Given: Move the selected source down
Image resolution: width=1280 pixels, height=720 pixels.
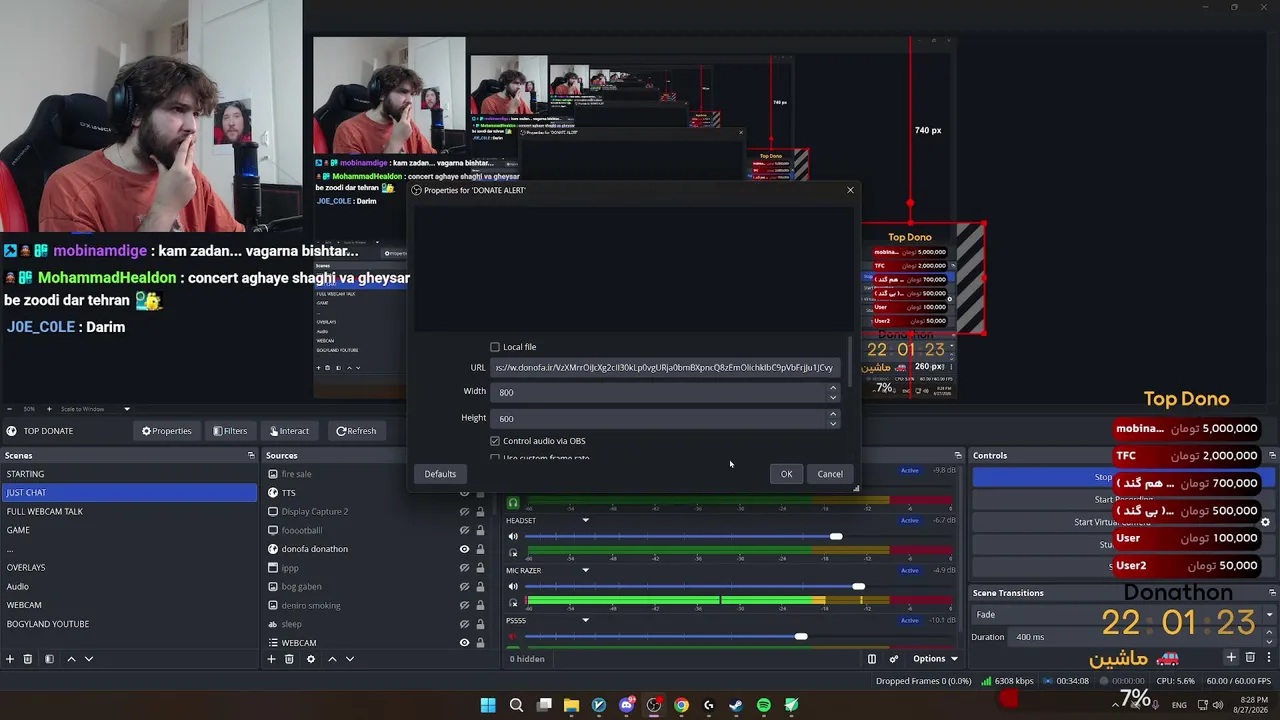Looking at the screenshot, I should (349, 659).
